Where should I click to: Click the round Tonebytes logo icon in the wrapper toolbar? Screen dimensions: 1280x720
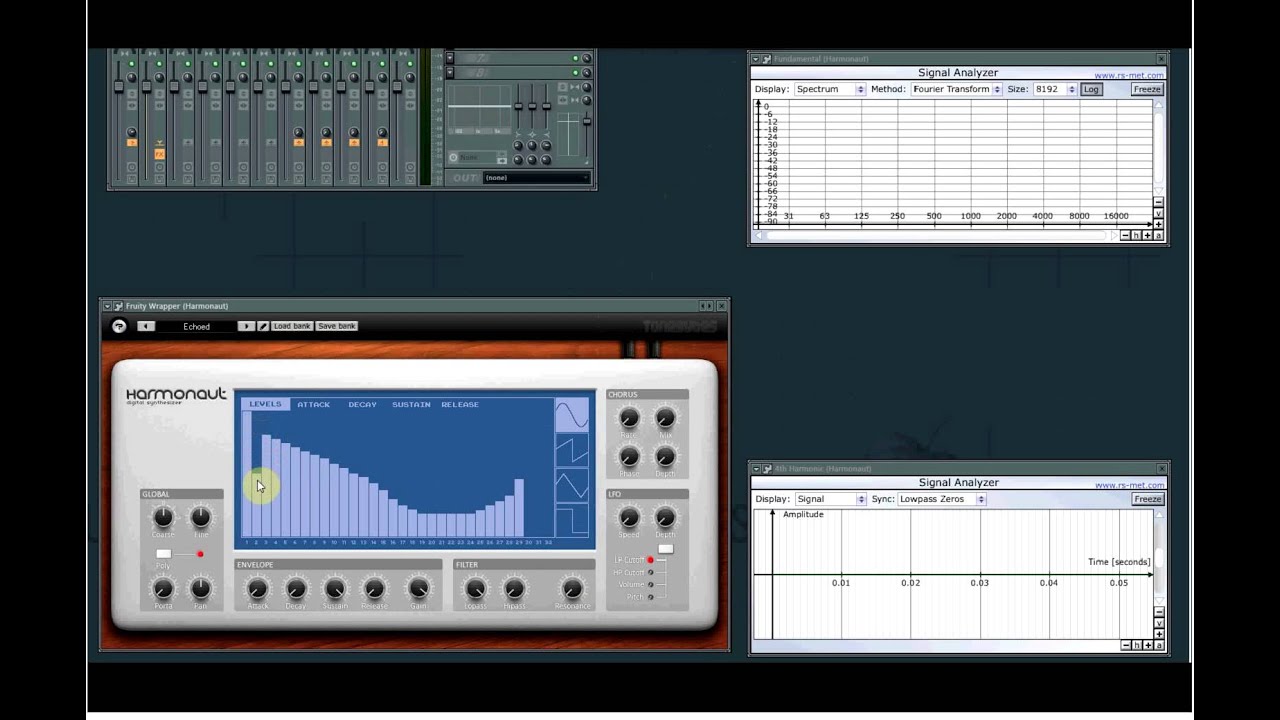119,326
